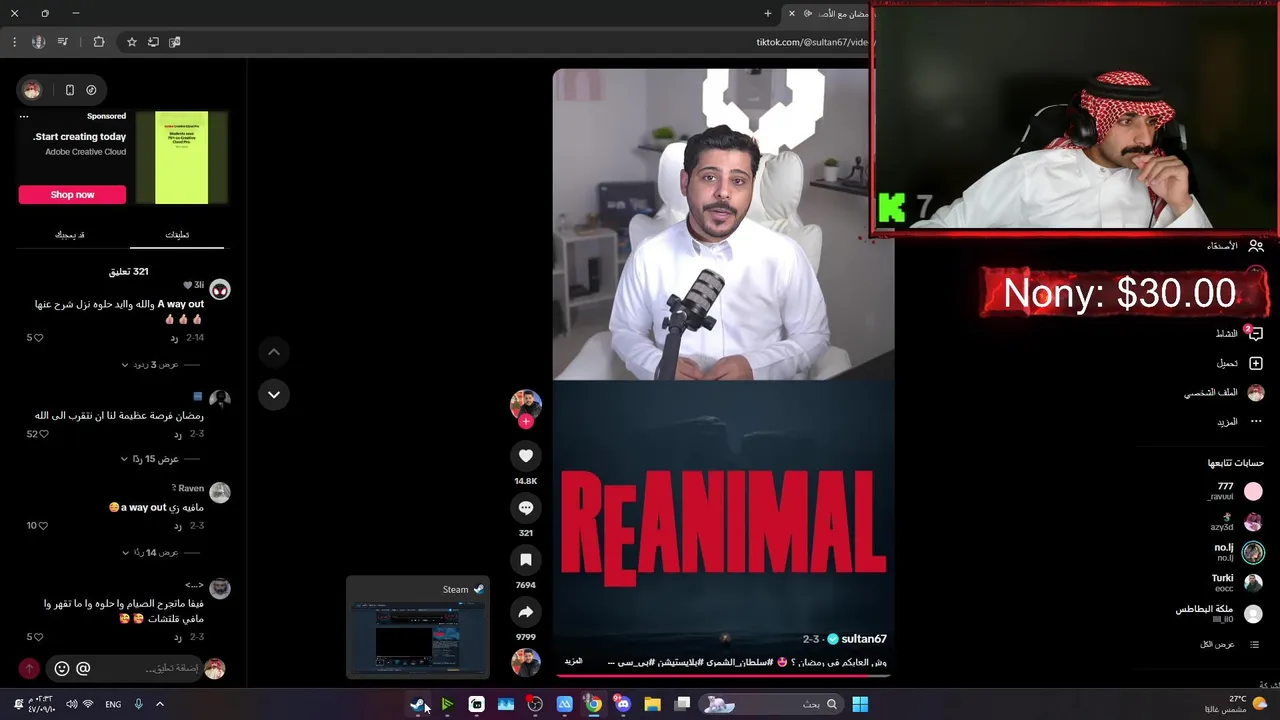1280x720 pixels.
Task: Like the Ramadan comment with 52 hearts
Action: (x=43, y=434)
